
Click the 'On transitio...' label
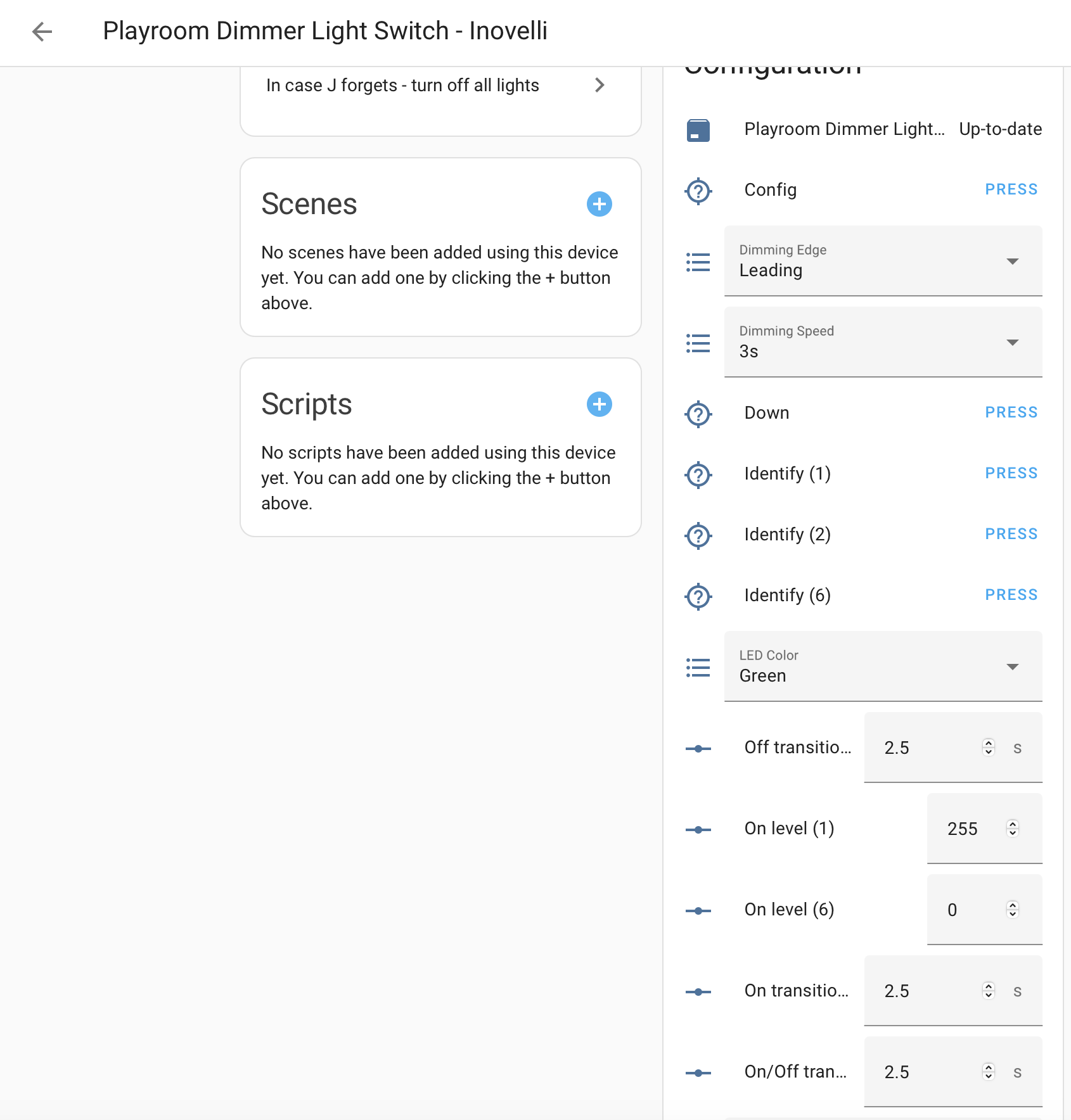point(797,991)
